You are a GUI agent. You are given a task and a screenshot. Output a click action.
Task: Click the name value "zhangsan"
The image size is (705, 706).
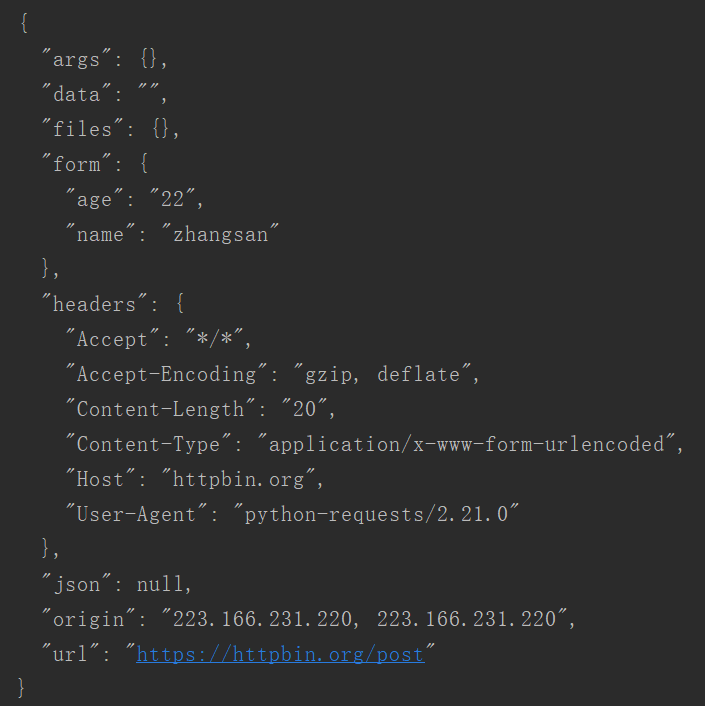[221, 234]
